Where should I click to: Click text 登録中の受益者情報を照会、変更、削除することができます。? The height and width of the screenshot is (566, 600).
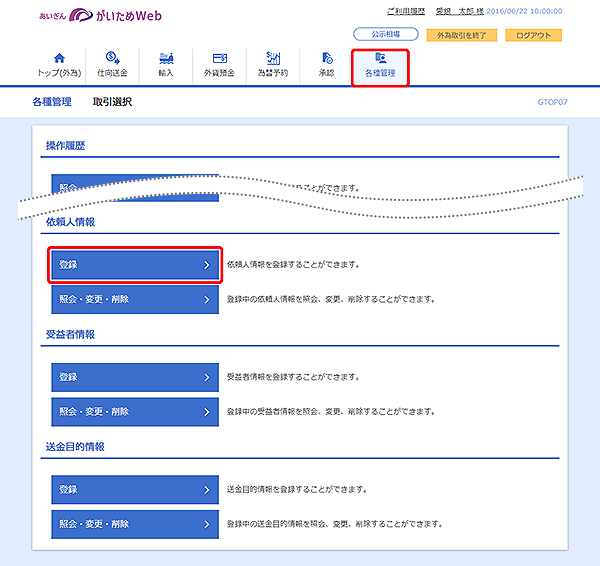pyautogui.click(x=331, y=412)
